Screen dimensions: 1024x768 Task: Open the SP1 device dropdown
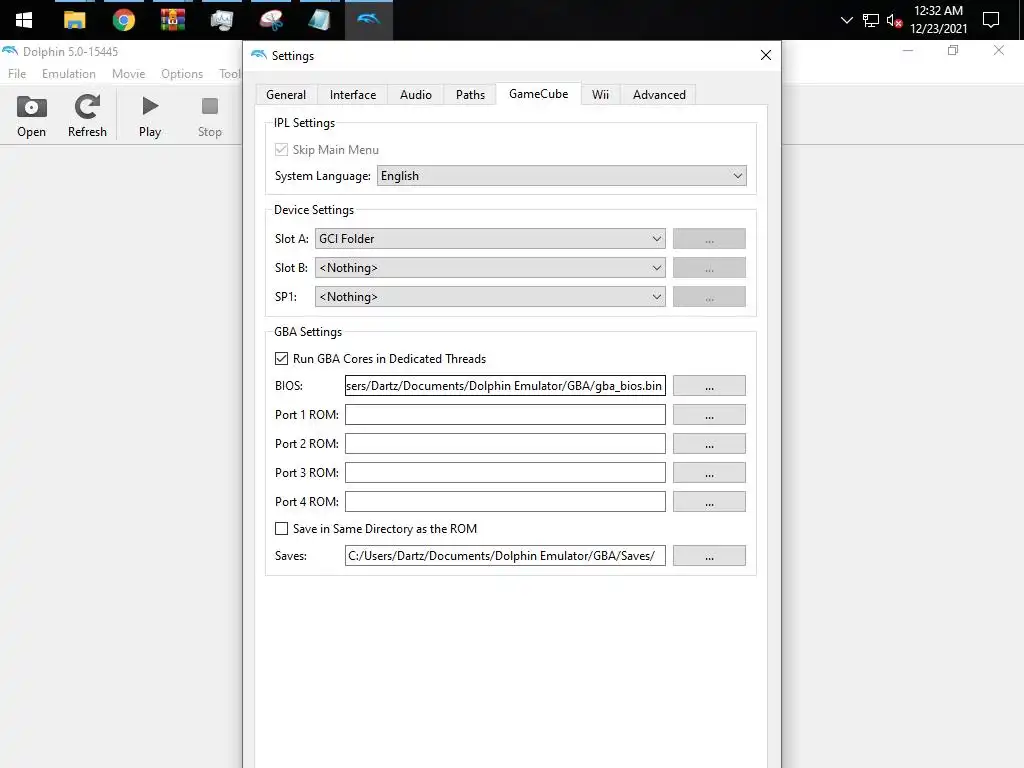490,296
